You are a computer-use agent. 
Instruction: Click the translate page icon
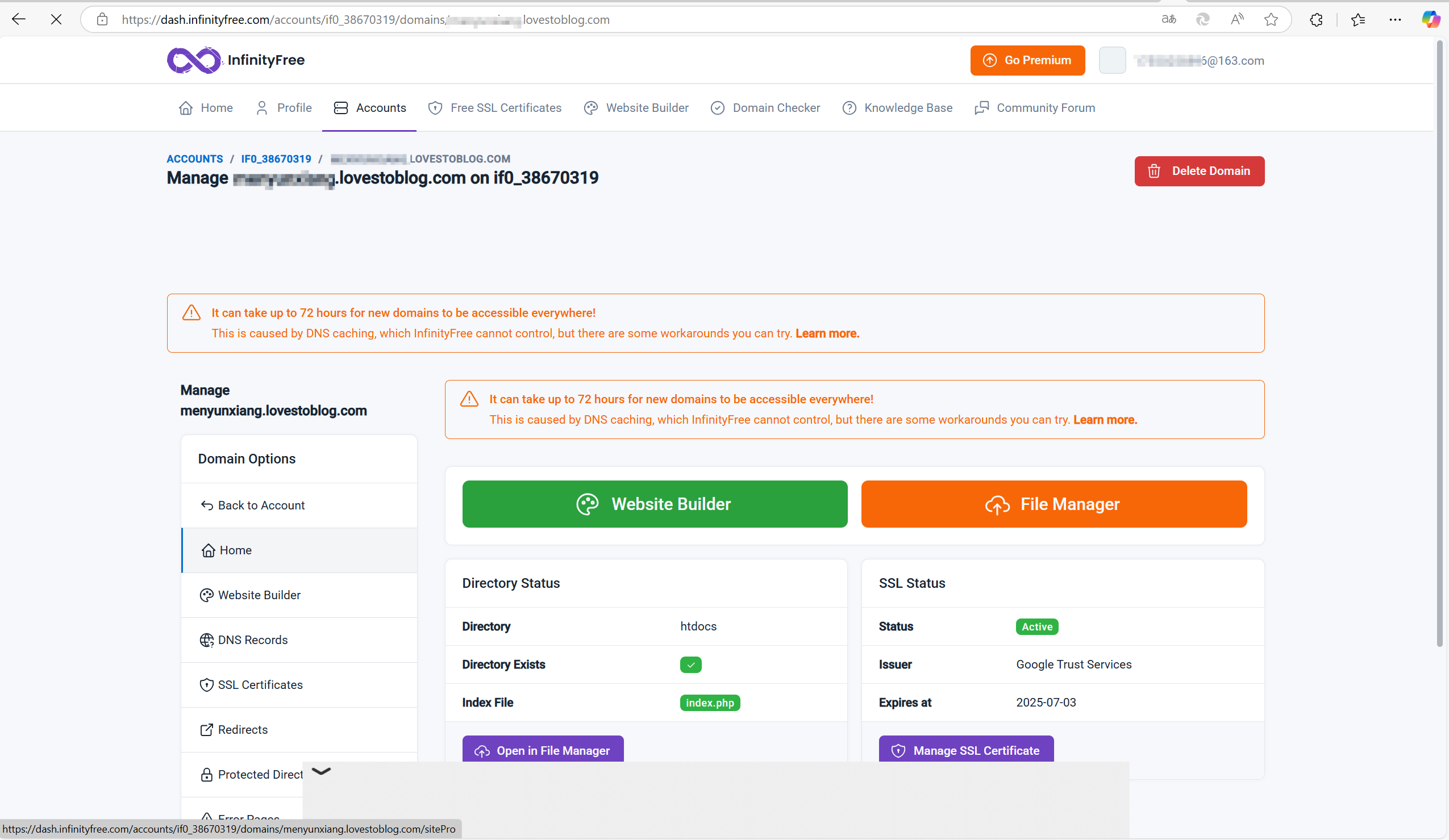pyautogui.click(x=1168, y=19)
